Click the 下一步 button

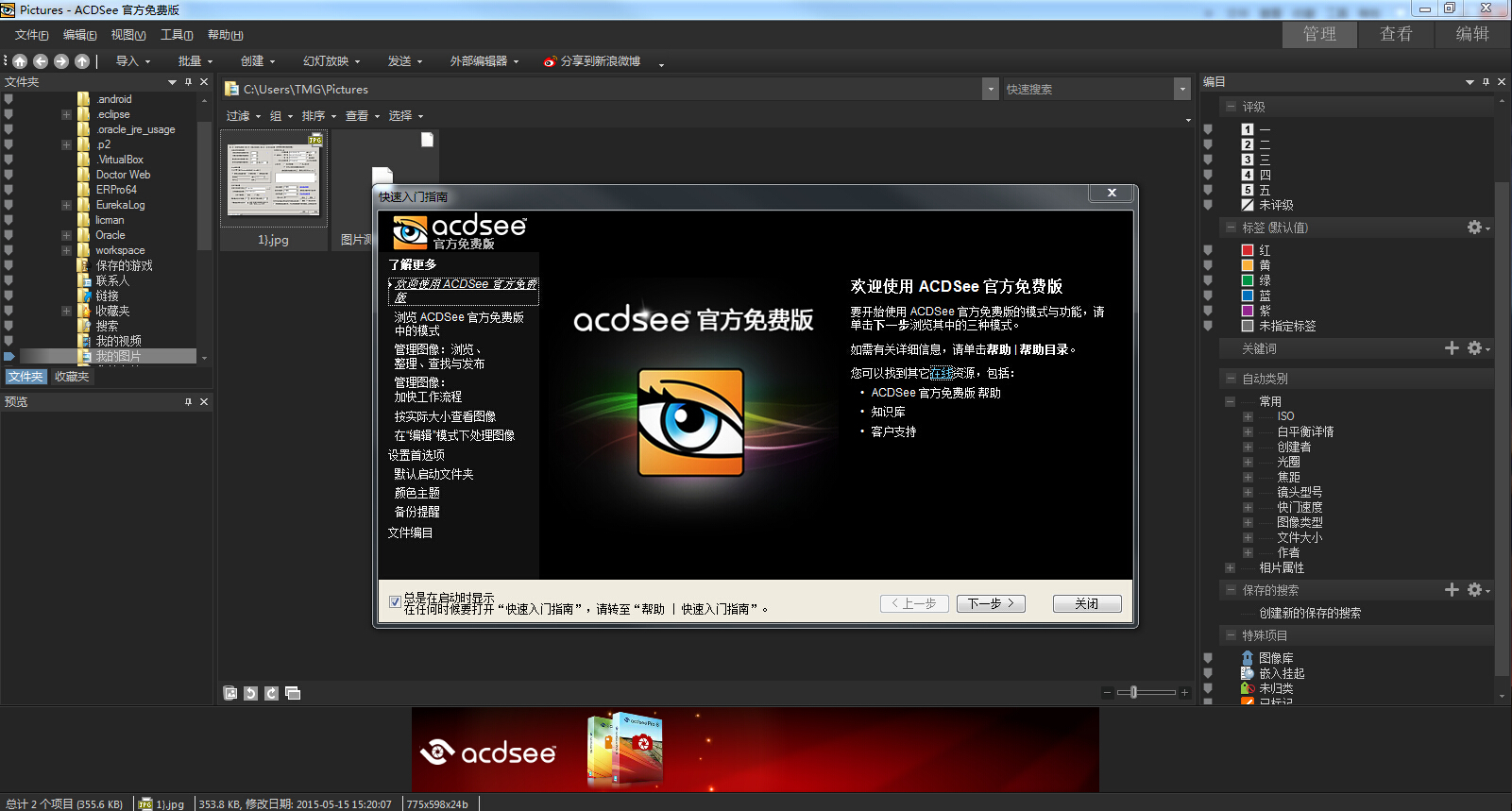991,603
